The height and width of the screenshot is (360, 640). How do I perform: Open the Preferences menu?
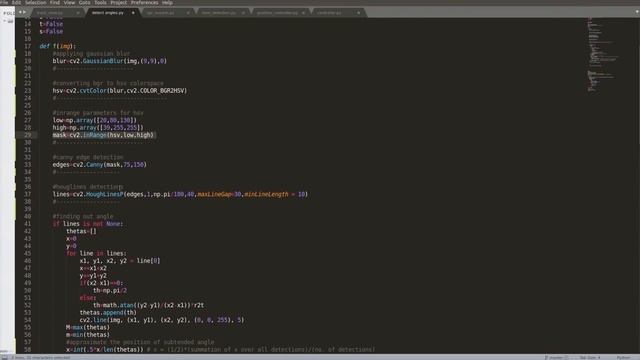(144, 2)
